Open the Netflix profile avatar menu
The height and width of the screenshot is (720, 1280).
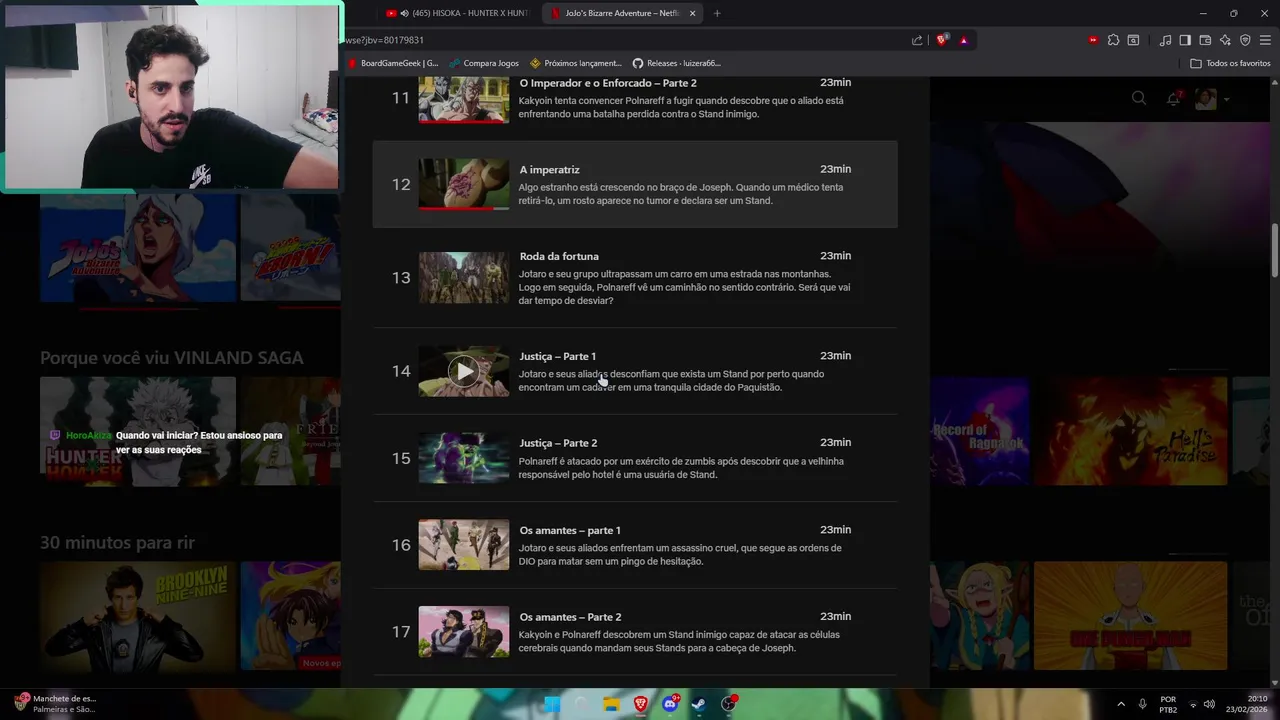pyautogui.click(x=1206, y=98)
